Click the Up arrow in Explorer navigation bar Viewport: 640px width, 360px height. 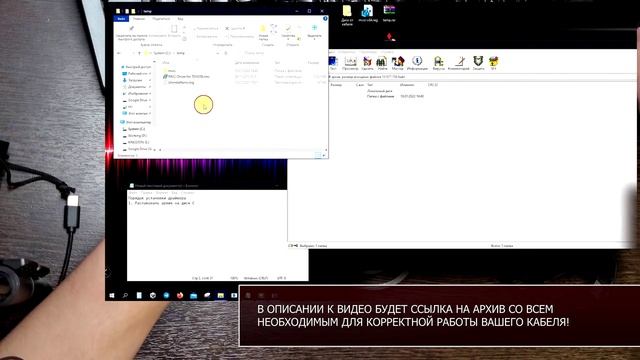(x=140, y=53)
